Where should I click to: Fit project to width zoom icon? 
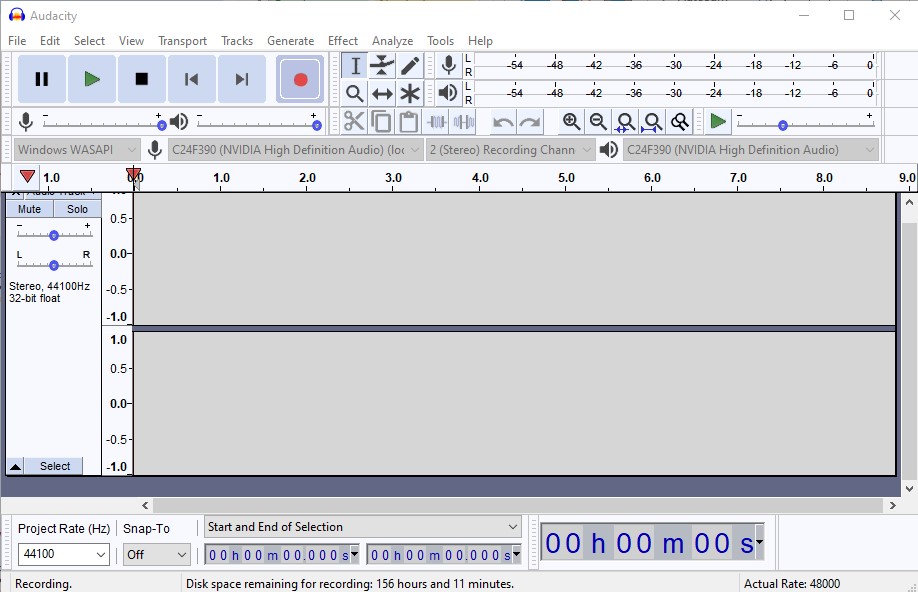[652, 121]
